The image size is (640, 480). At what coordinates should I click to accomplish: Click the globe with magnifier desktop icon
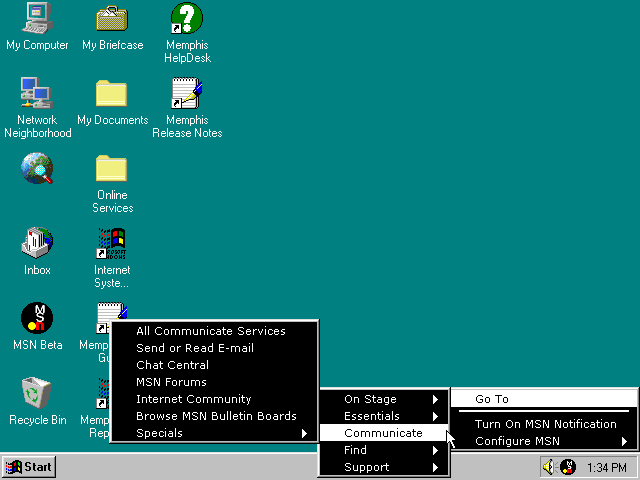[x=37, y=168]
